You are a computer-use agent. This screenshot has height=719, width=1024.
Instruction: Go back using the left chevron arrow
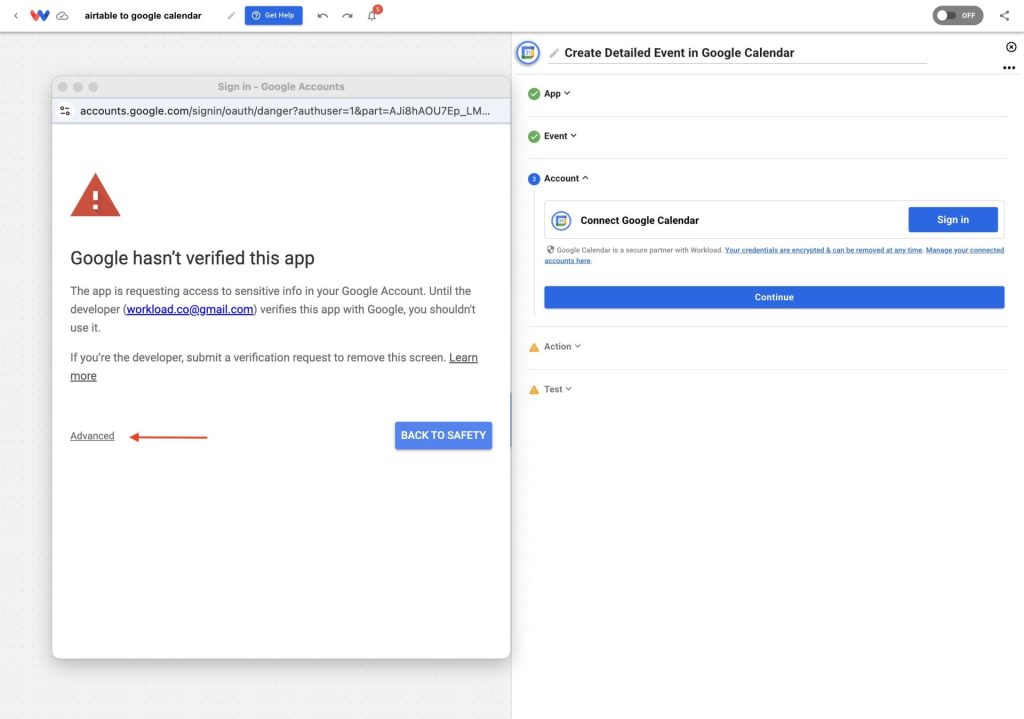point(16,15)
